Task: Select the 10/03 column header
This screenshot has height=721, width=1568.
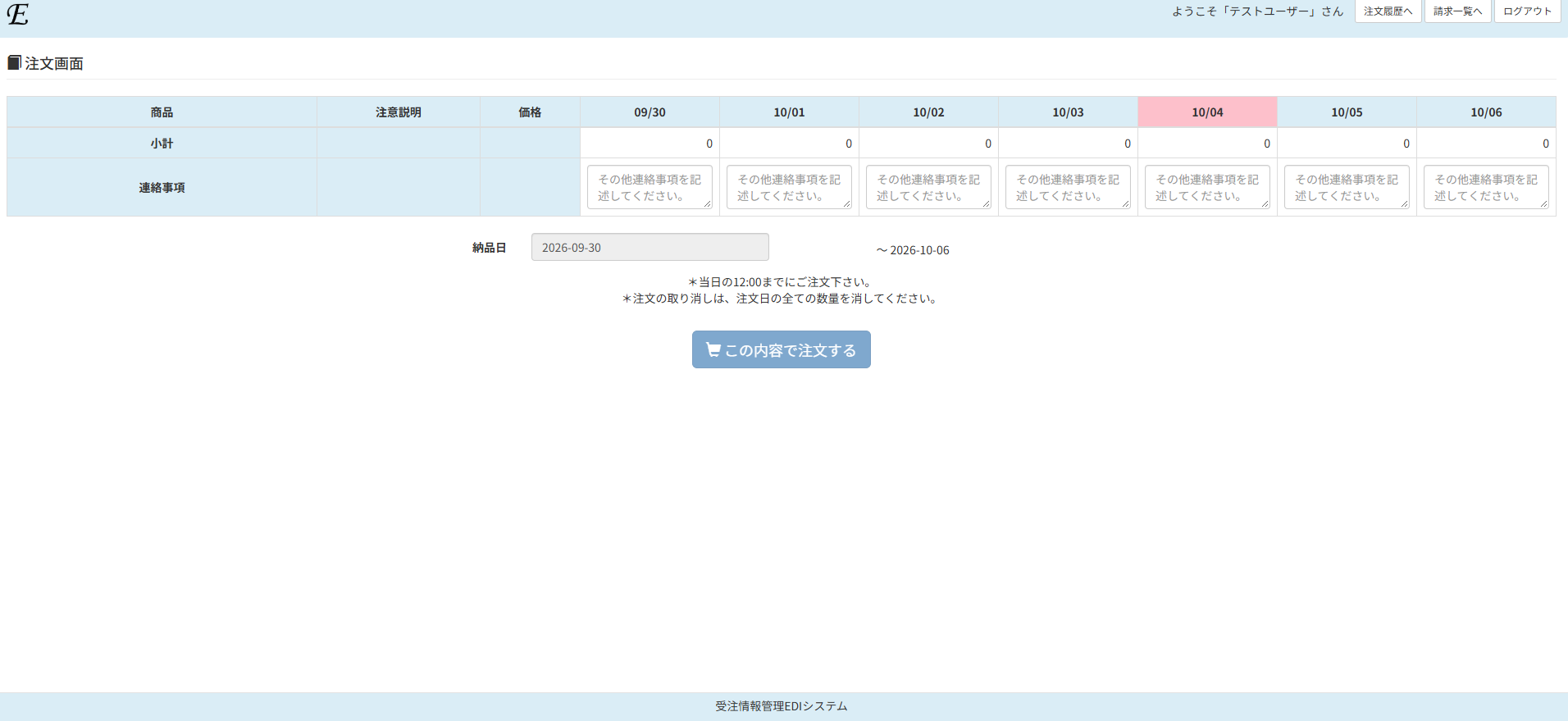Action: (x=1068, y=112)
